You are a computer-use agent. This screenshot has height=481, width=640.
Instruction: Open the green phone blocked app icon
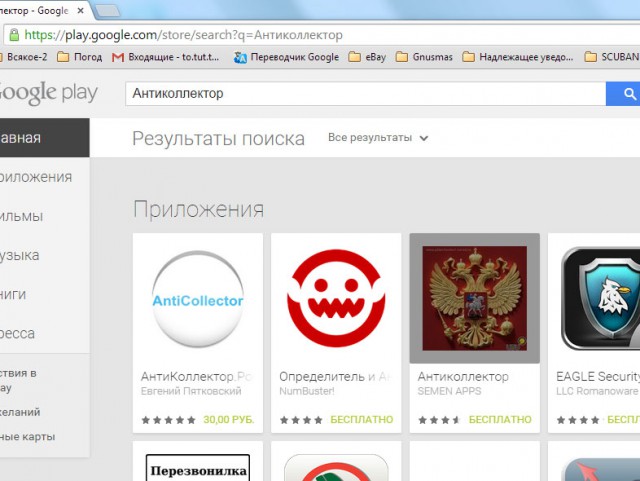(336, 468)
